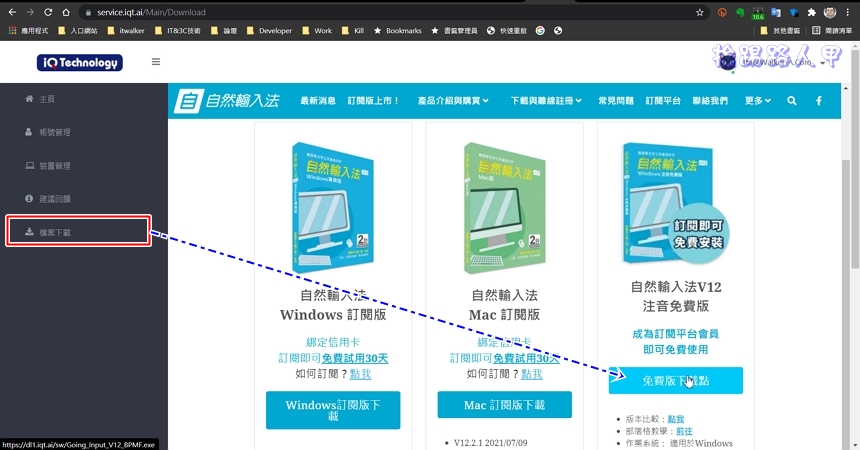Toggle sidebar with the hamburger icon
860x450 pixels.
pyautogui.click(x=156, y=62)
